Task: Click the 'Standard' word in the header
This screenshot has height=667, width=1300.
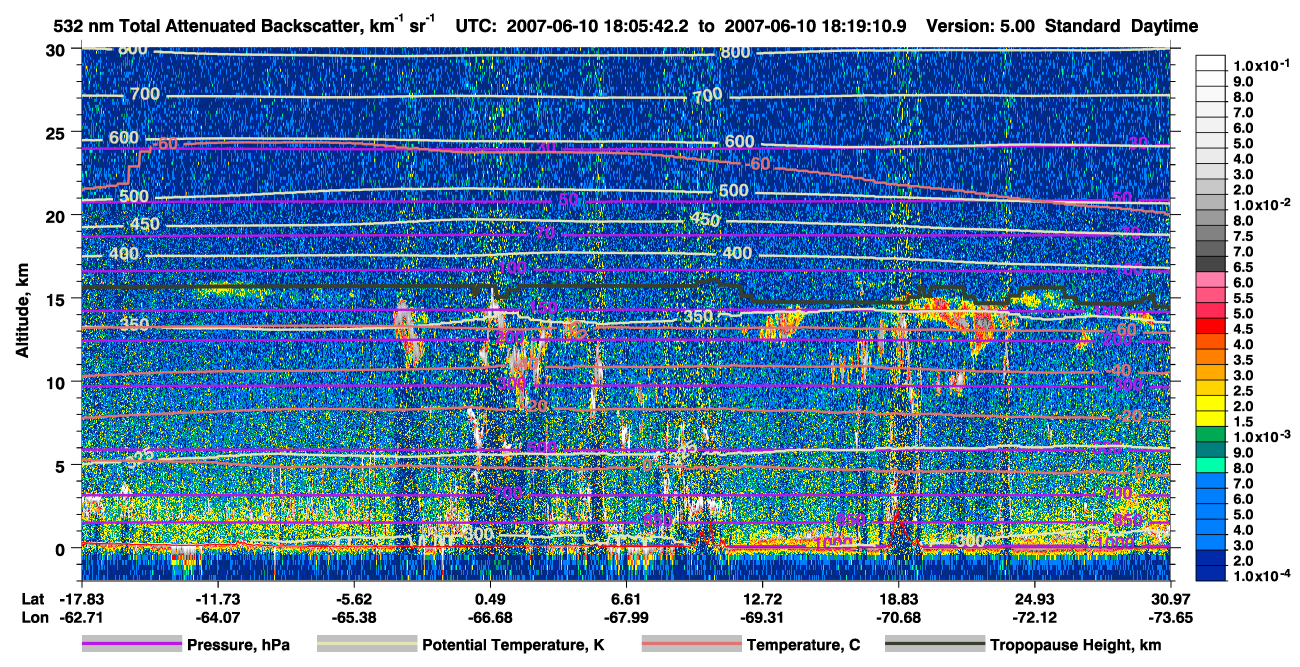Action: tap(1084, 26)
